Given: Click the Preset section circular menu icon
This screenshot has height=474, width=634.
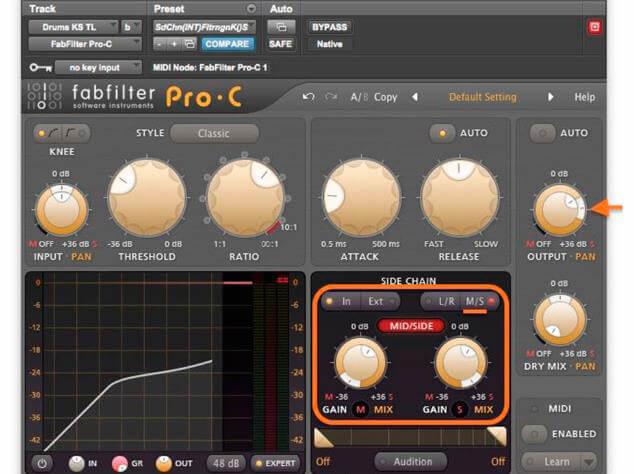Looking at the screenshot, I should point(251,8).
